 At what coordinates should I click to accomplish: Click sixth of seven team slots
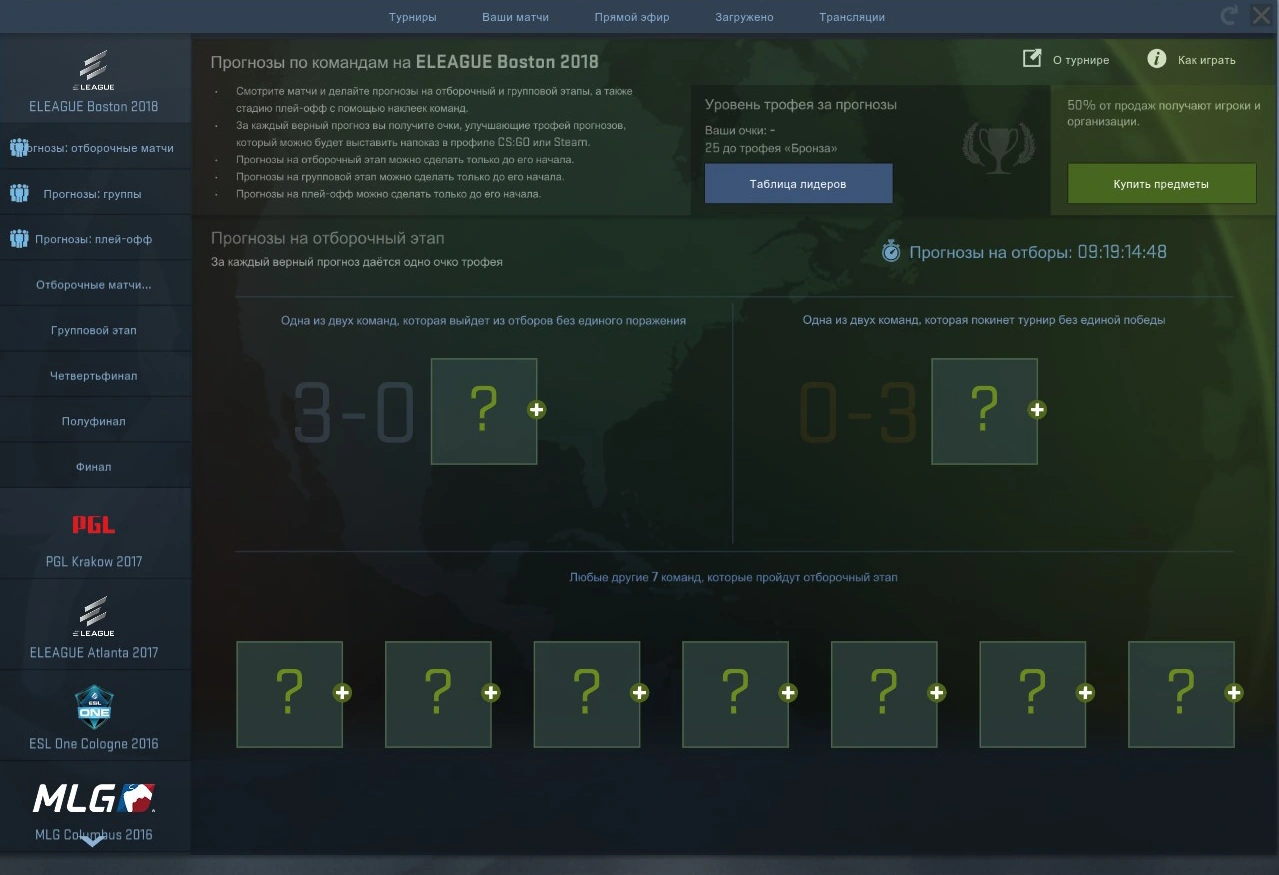tap(1032, 695)
